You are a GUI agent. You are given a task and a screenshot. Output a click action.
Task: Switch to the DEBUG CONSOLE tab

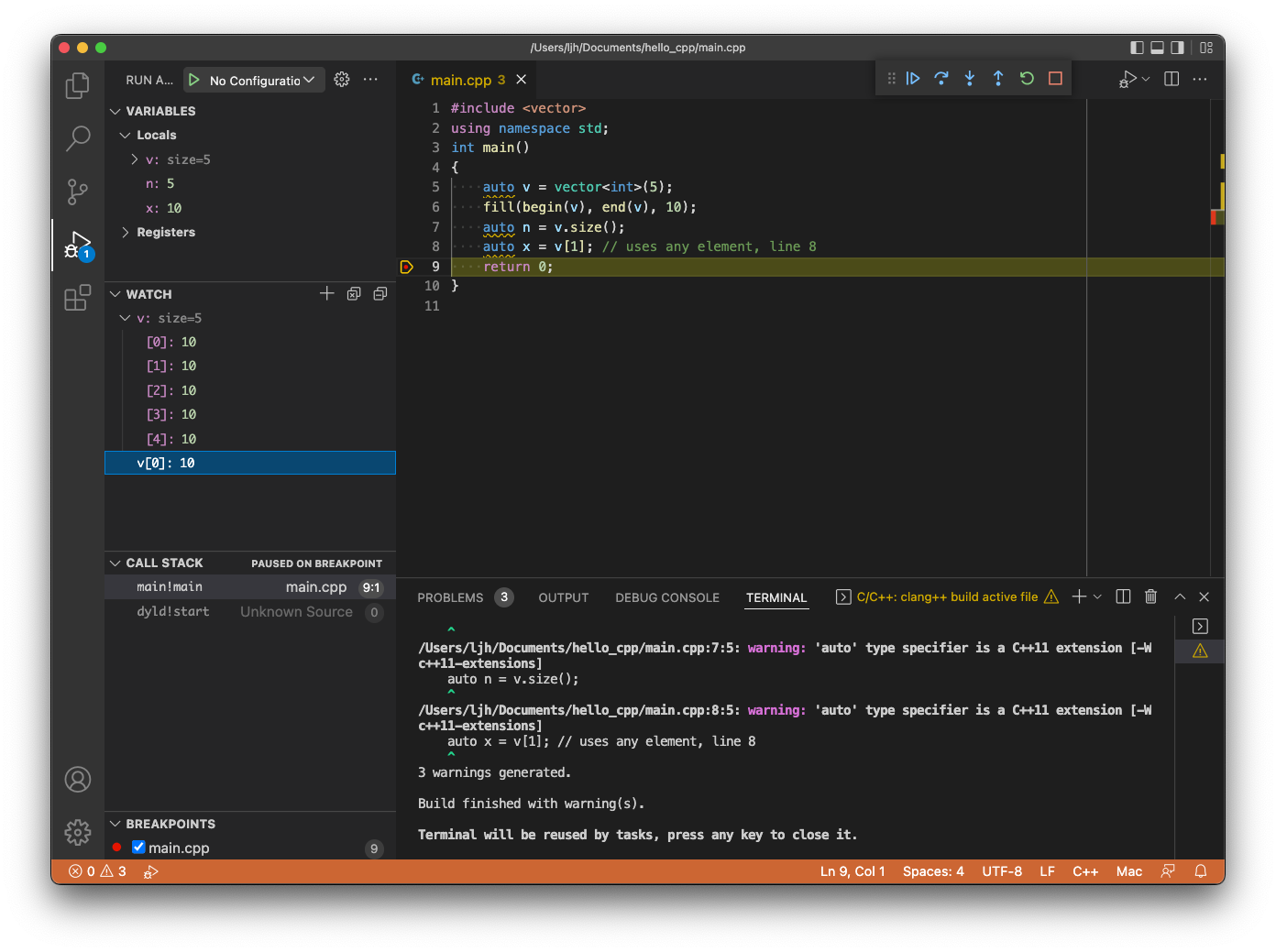[666, 597]
